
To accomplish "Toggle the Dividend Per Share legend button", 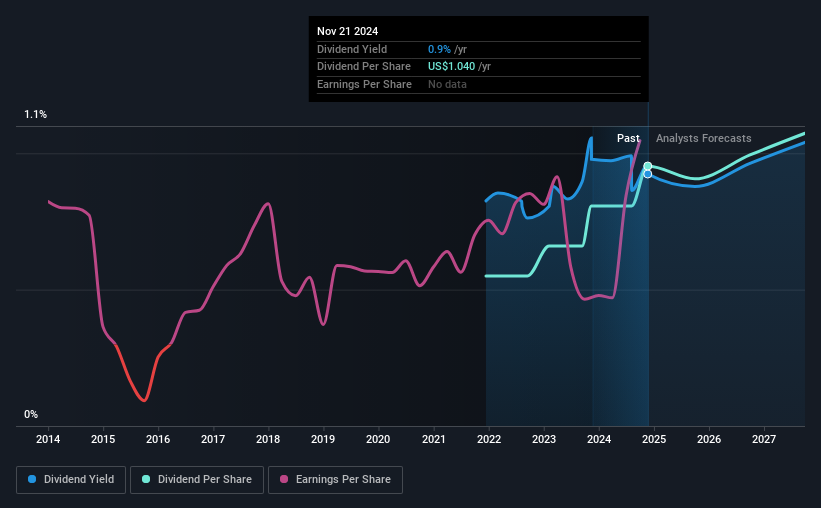I will coord(197,480).
